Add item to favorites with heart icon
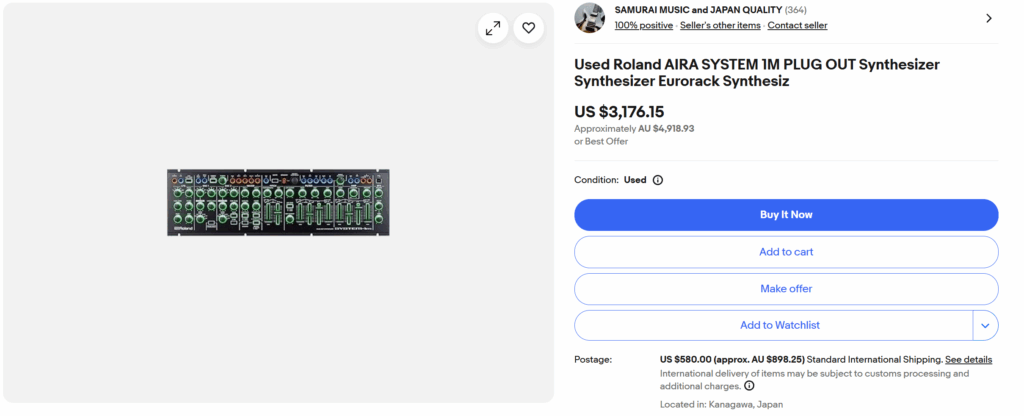 [x=528, y=28]
